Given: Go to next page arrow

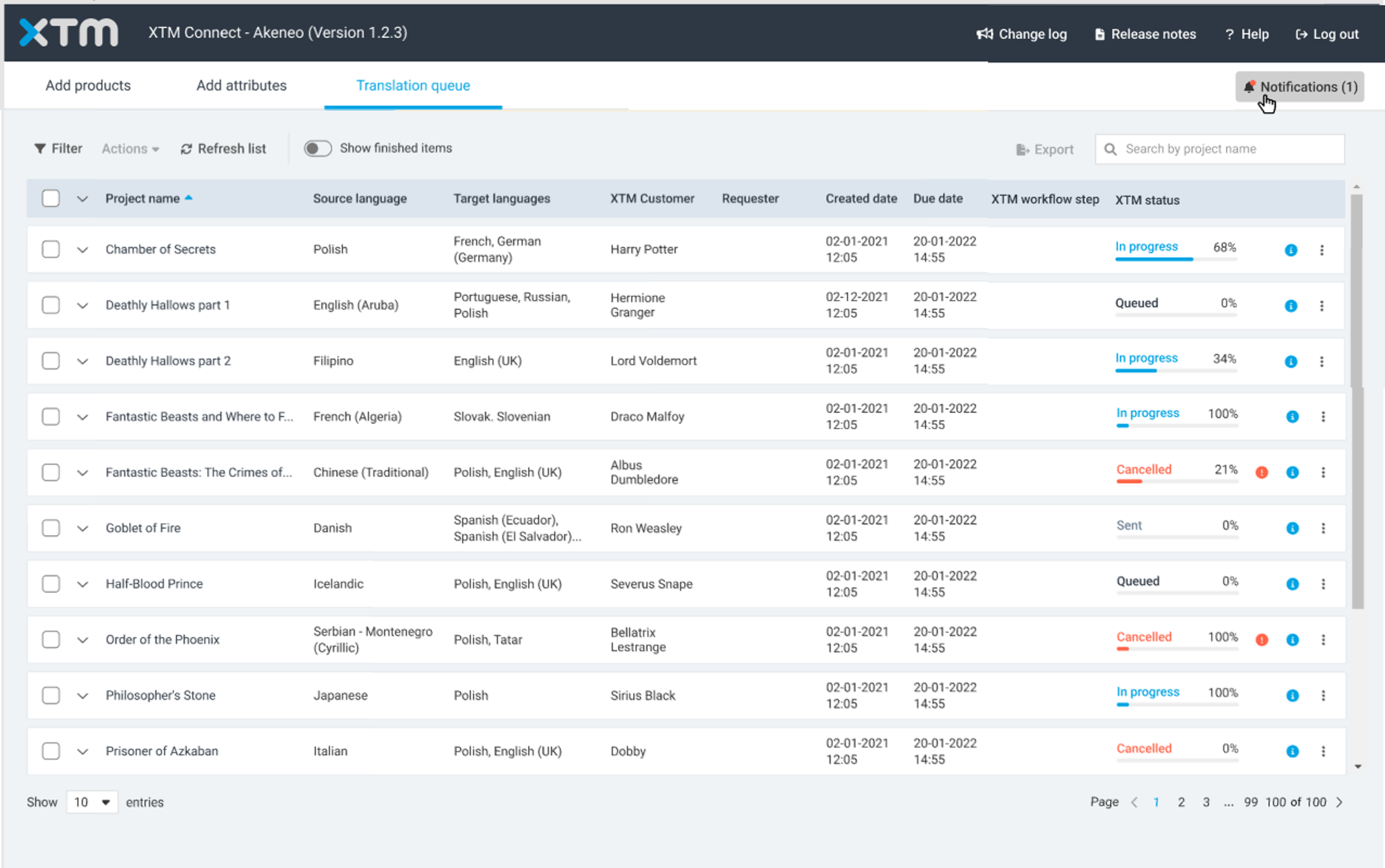Looking at the screenshot, I should (x=1340, y=802).
